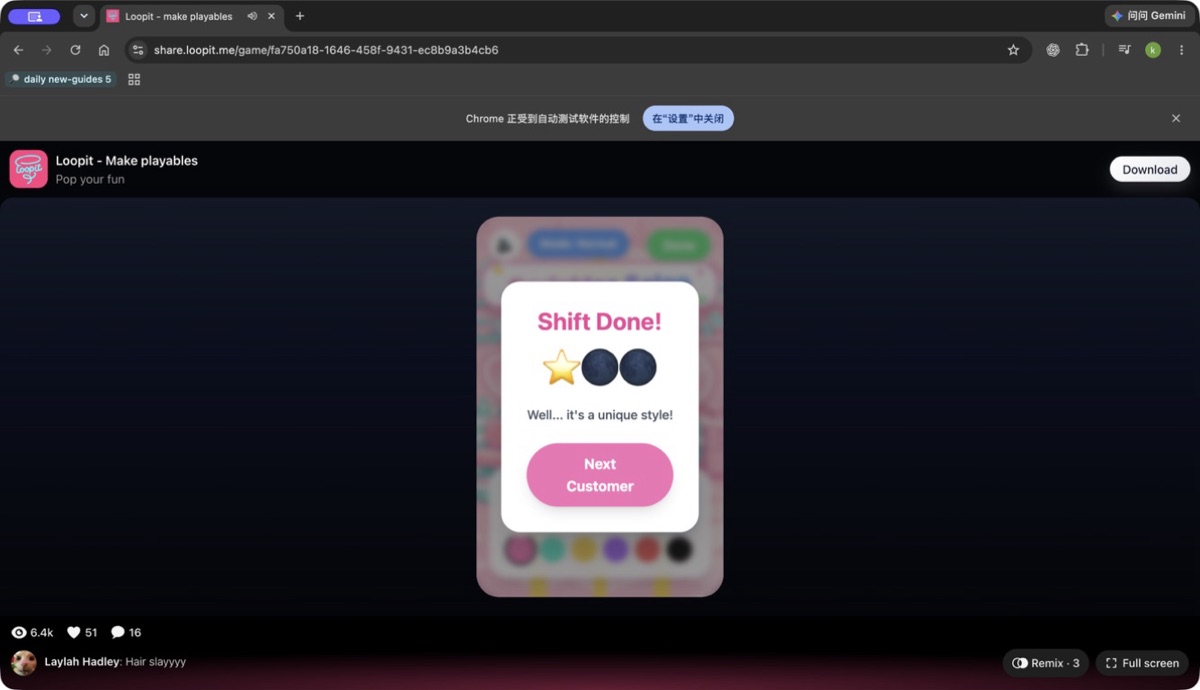This screenshot has height=690, width=1200.
Task: Open the 问问 Gemini button
Action: coord(1148,16)
